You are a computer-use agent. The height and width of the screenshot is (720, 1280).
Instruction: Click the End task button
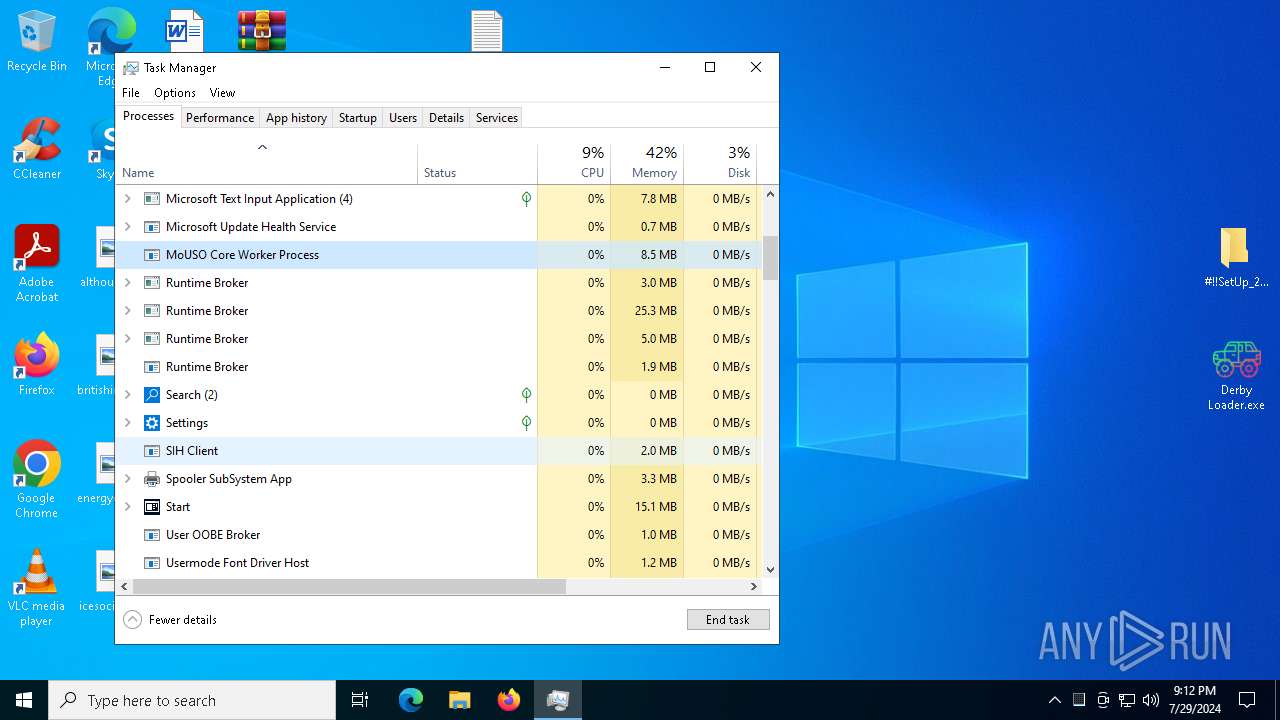tap(728, 620)
